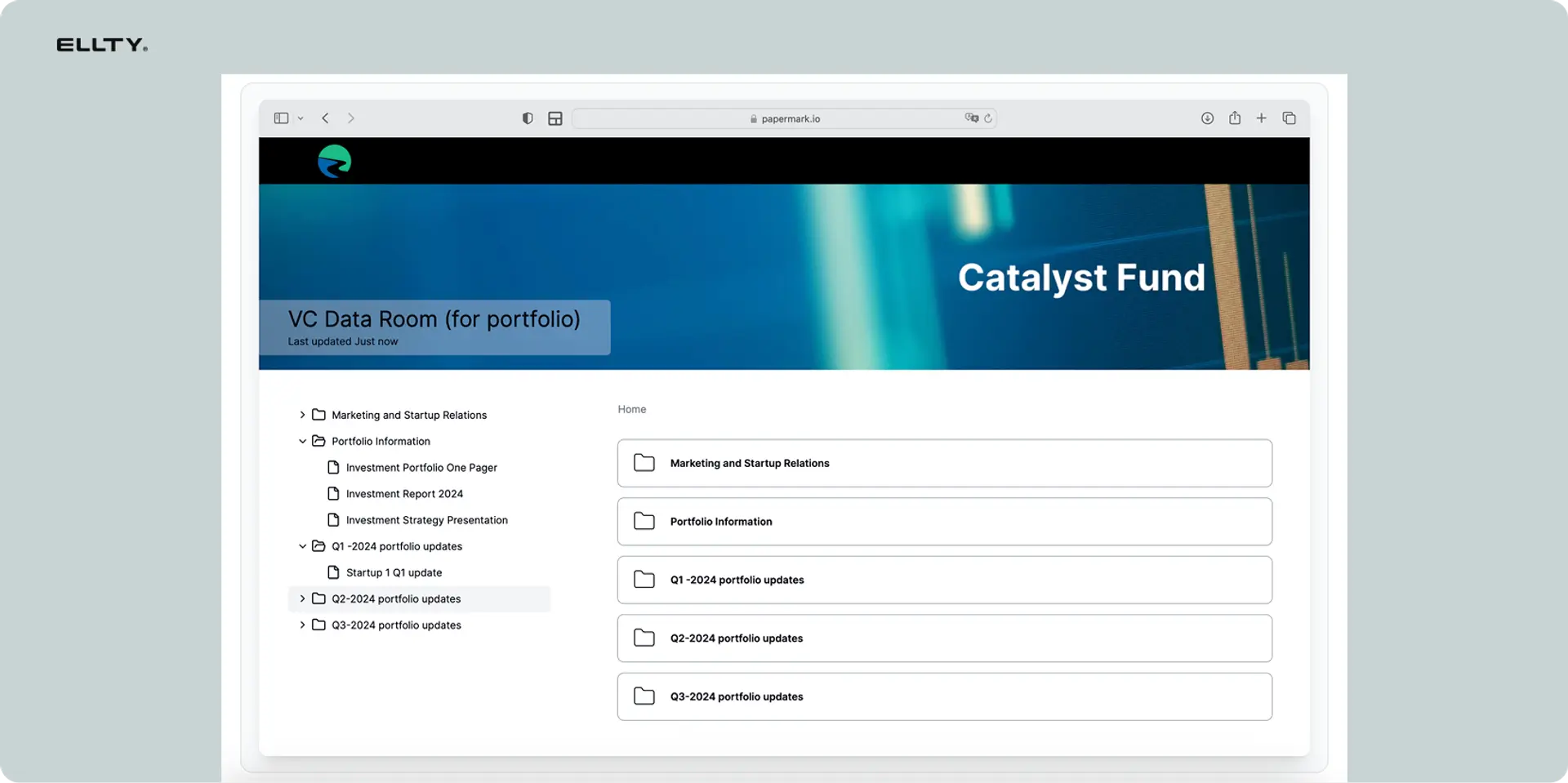Expand Q3-2024 portfolio updates tree folder
Image resolution: width=1568 pixels, height=783 pixels.
302,625
